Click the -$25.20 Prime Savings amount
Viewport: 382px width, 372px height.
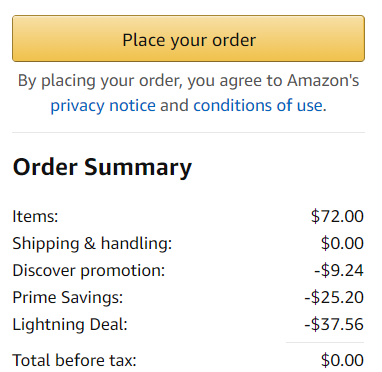click(334, 297)
